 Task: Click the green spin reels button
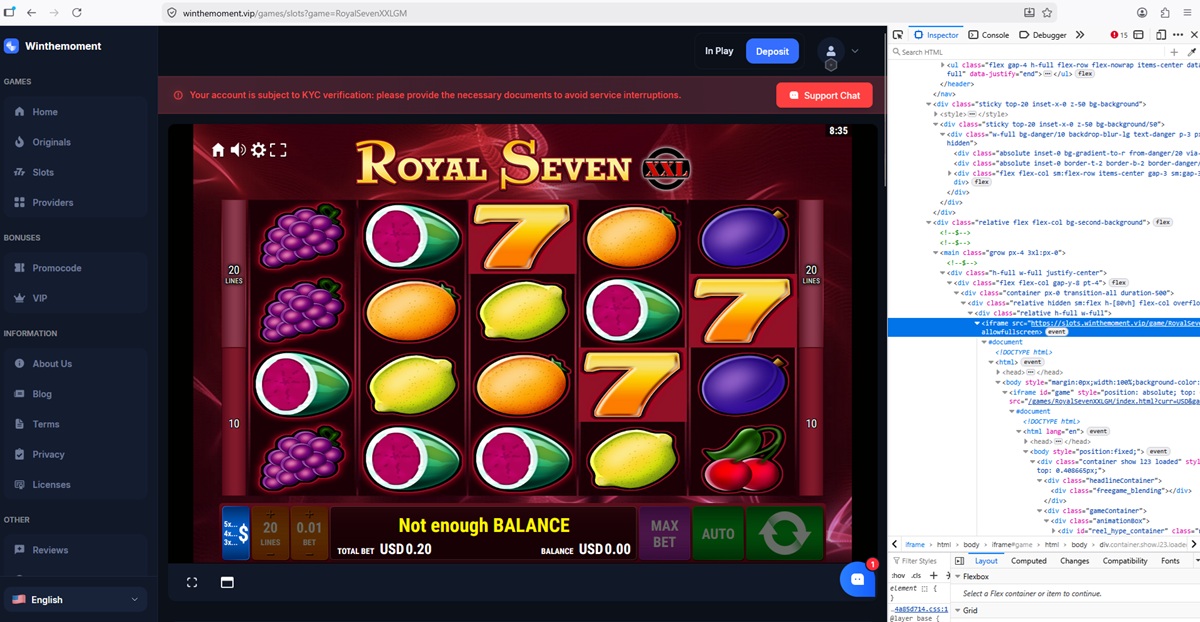click(x=784, y=532)
